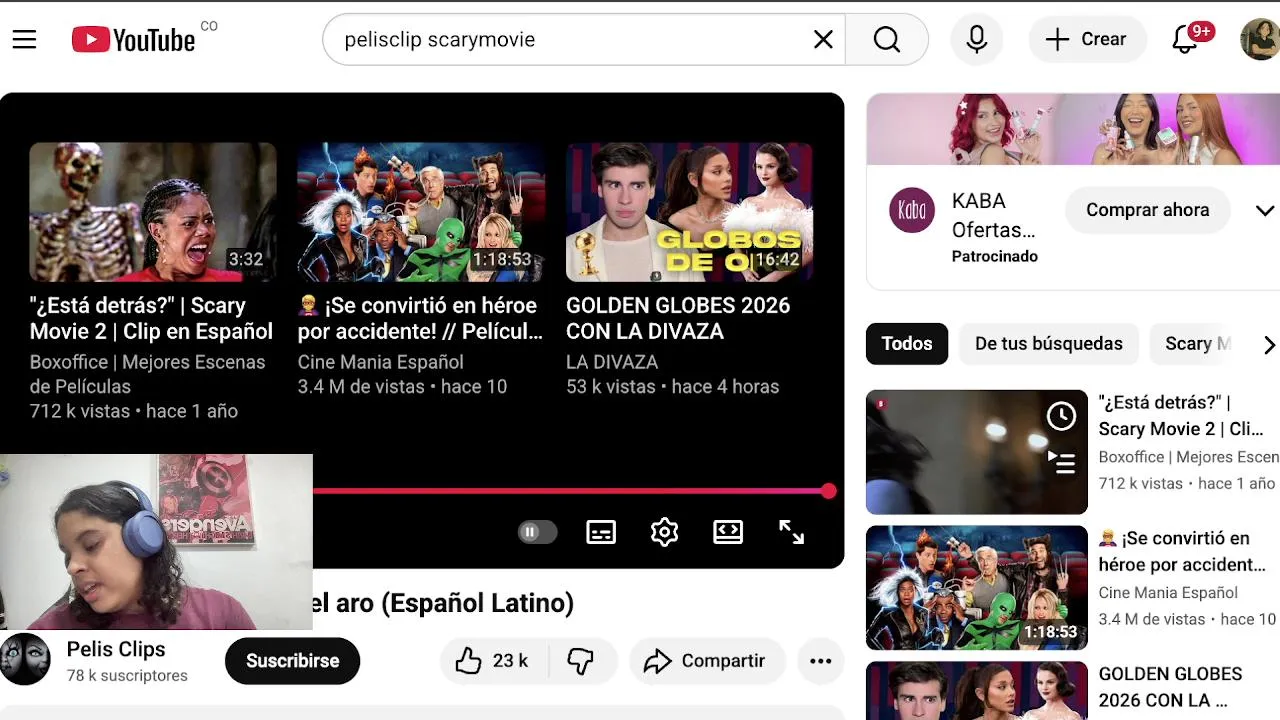Click endscreen title GOLDEN GLOBES 2026 CON LA DIVAZA
The height and width of the screenshot is (720, 1280).
[x=678, y=318]
